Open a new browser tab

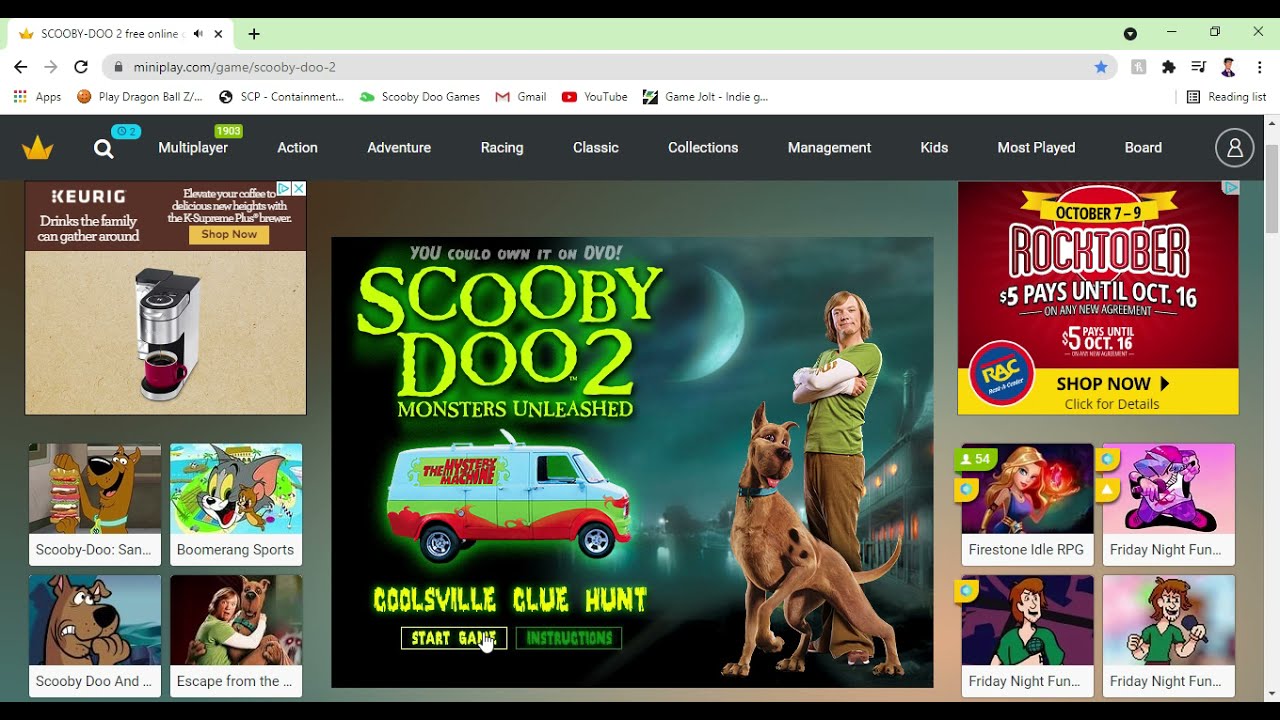coord(254,34)
